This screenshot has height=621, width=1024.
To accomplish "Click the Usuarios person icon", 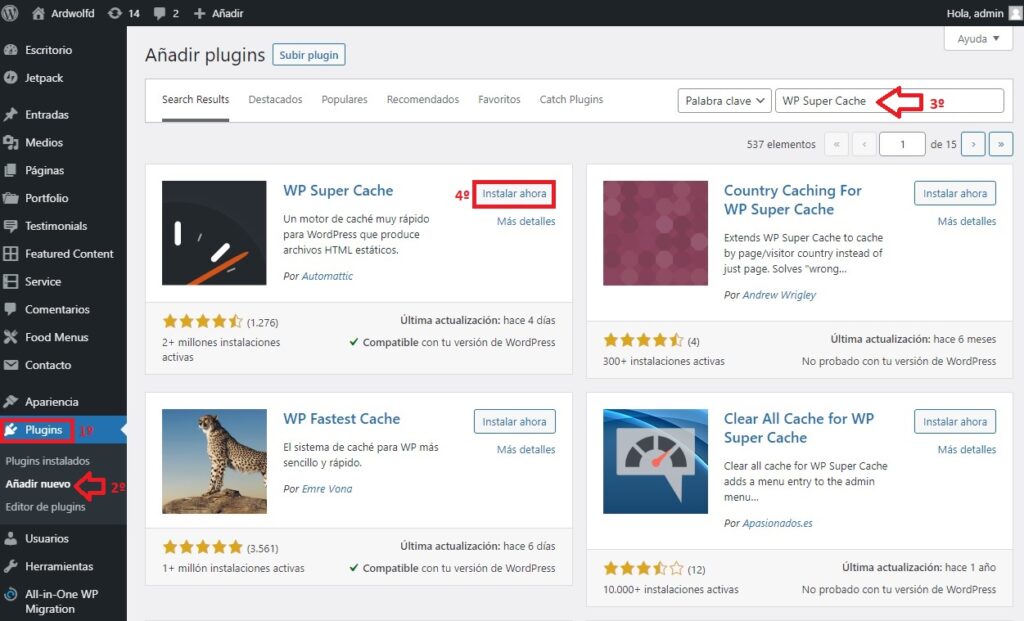I will (x=10, y=539).
